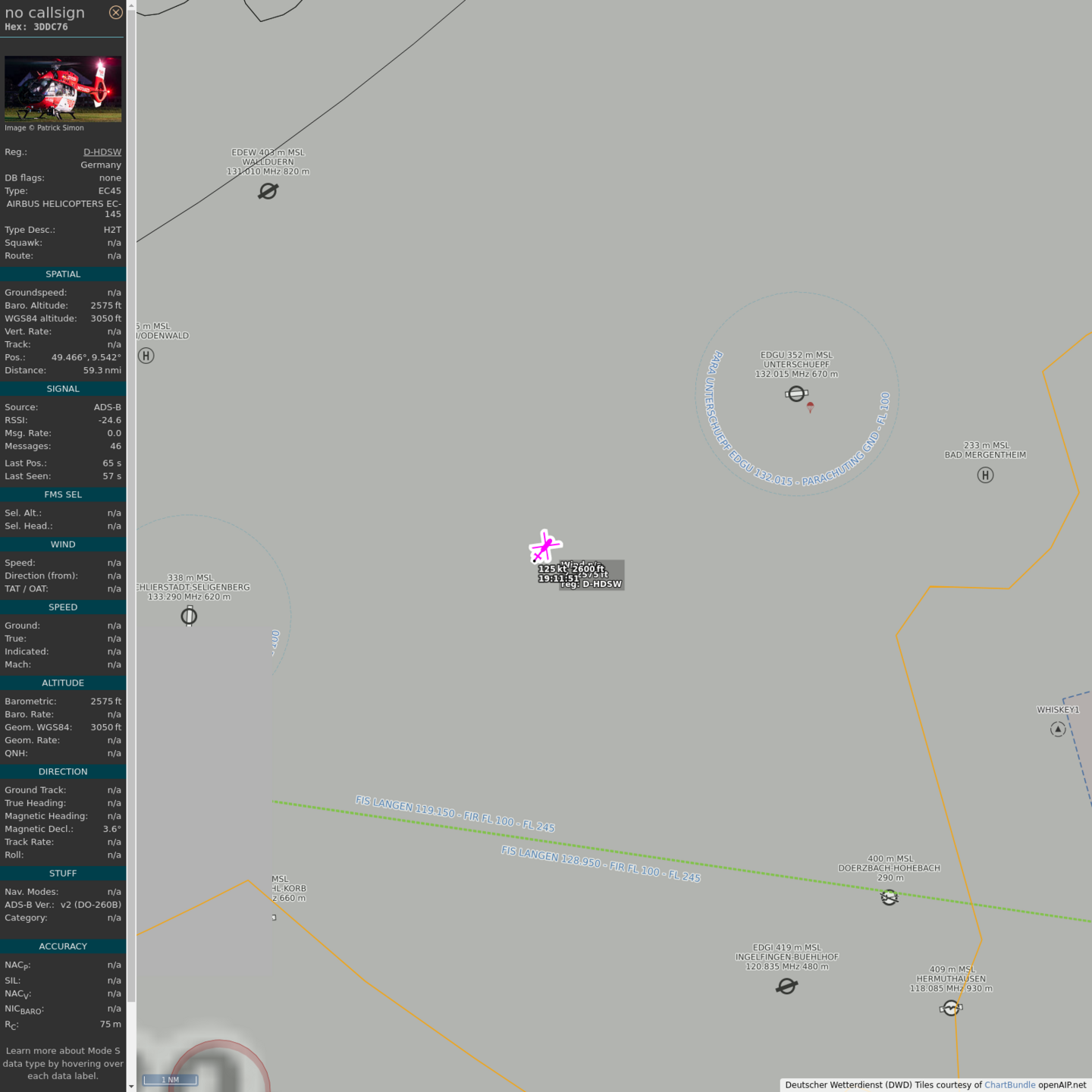Click the Unterschüpf EDGU airfield symbol

tap(796, 394)
